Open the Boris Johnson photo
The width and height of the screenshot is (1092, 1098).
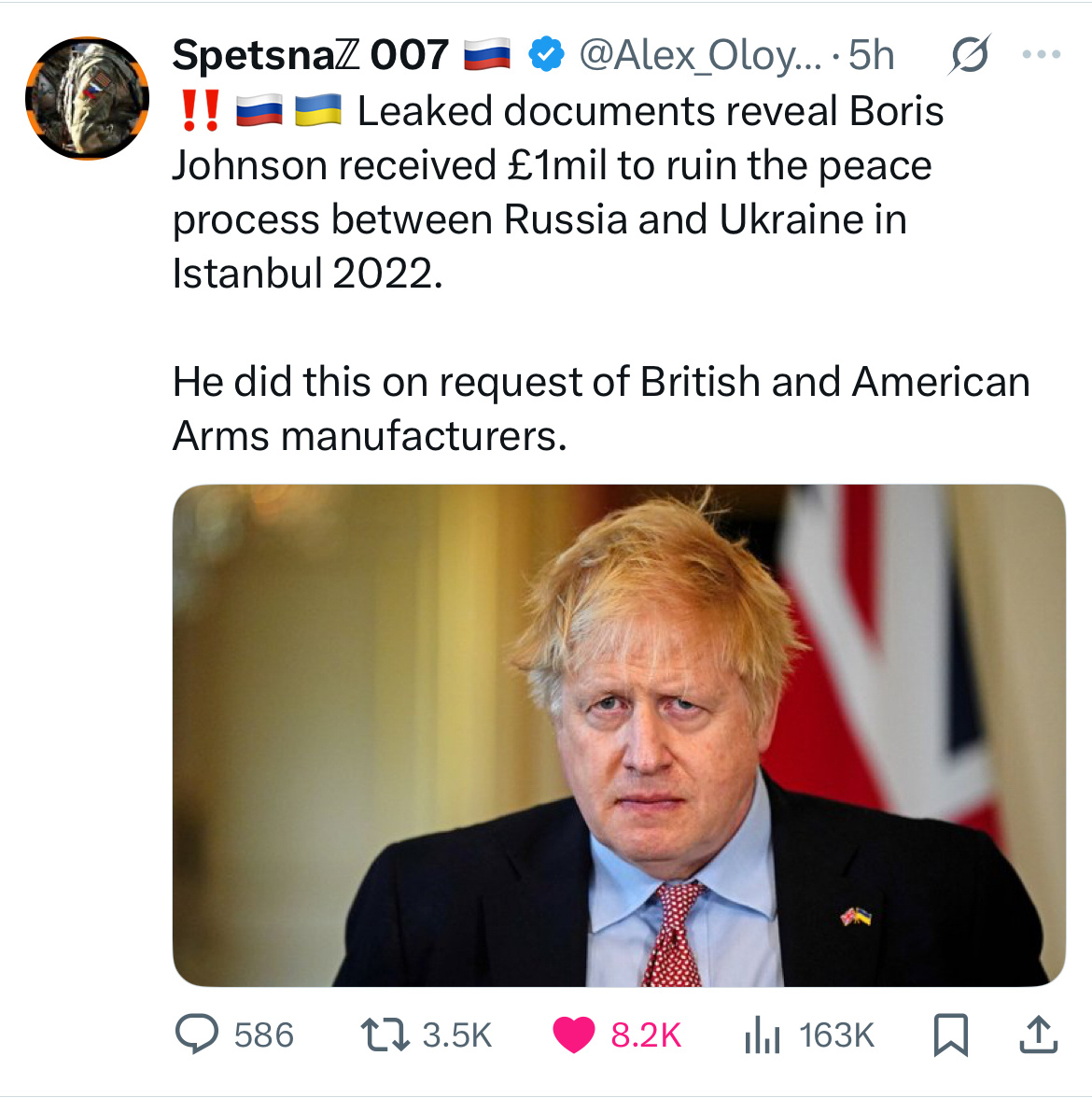[618, 735]
